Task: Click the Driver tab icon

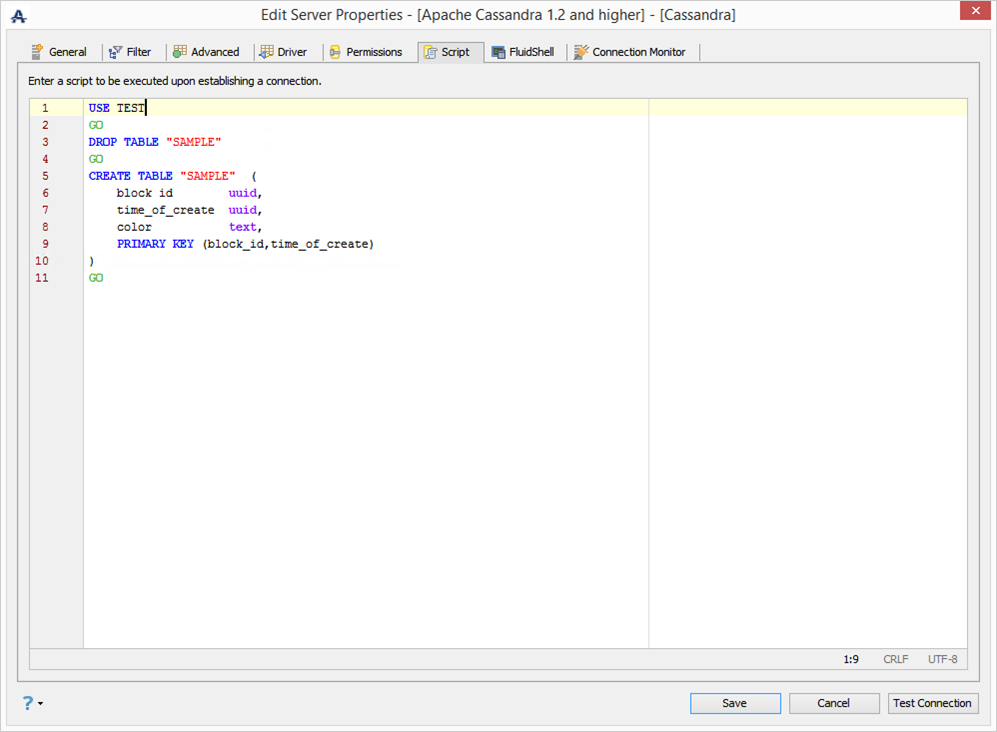Action: click(x=266, y=52)
